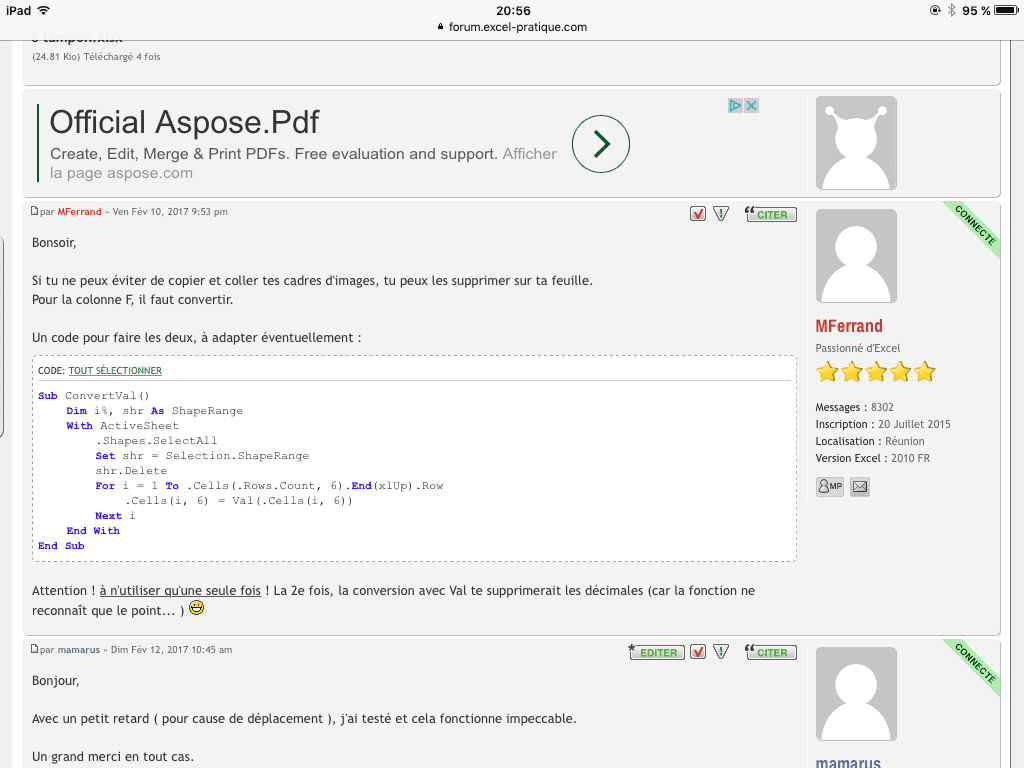The width and height of the screenshot is (1024, 768).
Task: Click the smiley emoticon in MFerrand's post
Action: (196, 608)
